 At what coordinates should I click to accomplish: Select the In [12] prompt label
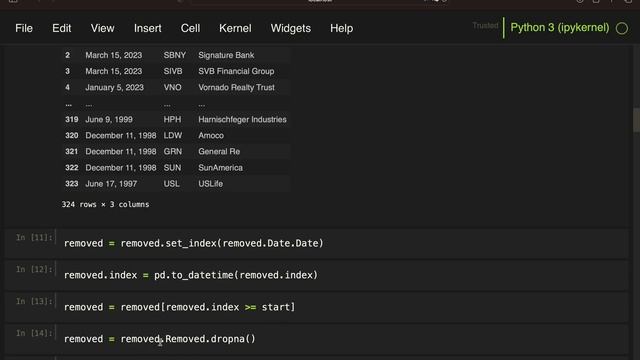34,269
